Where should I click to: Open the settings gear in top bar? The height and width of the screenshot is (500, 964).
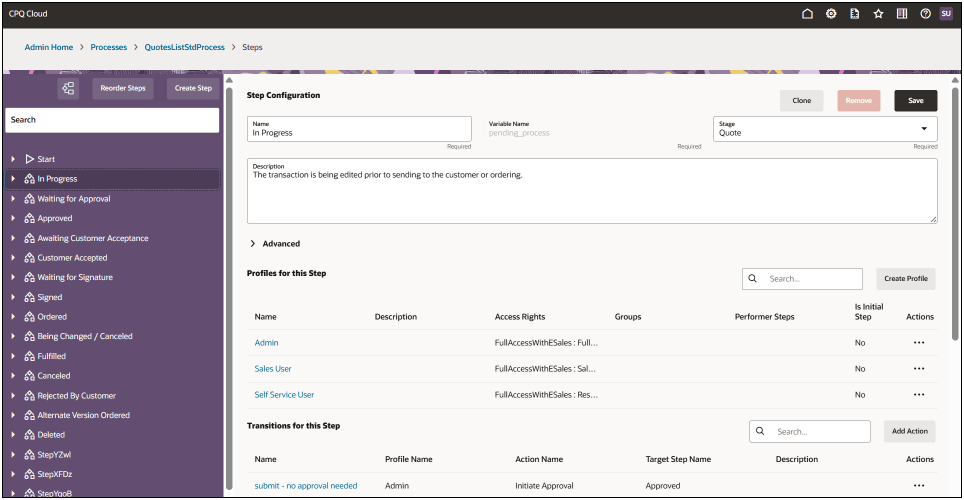coord(831,14)
